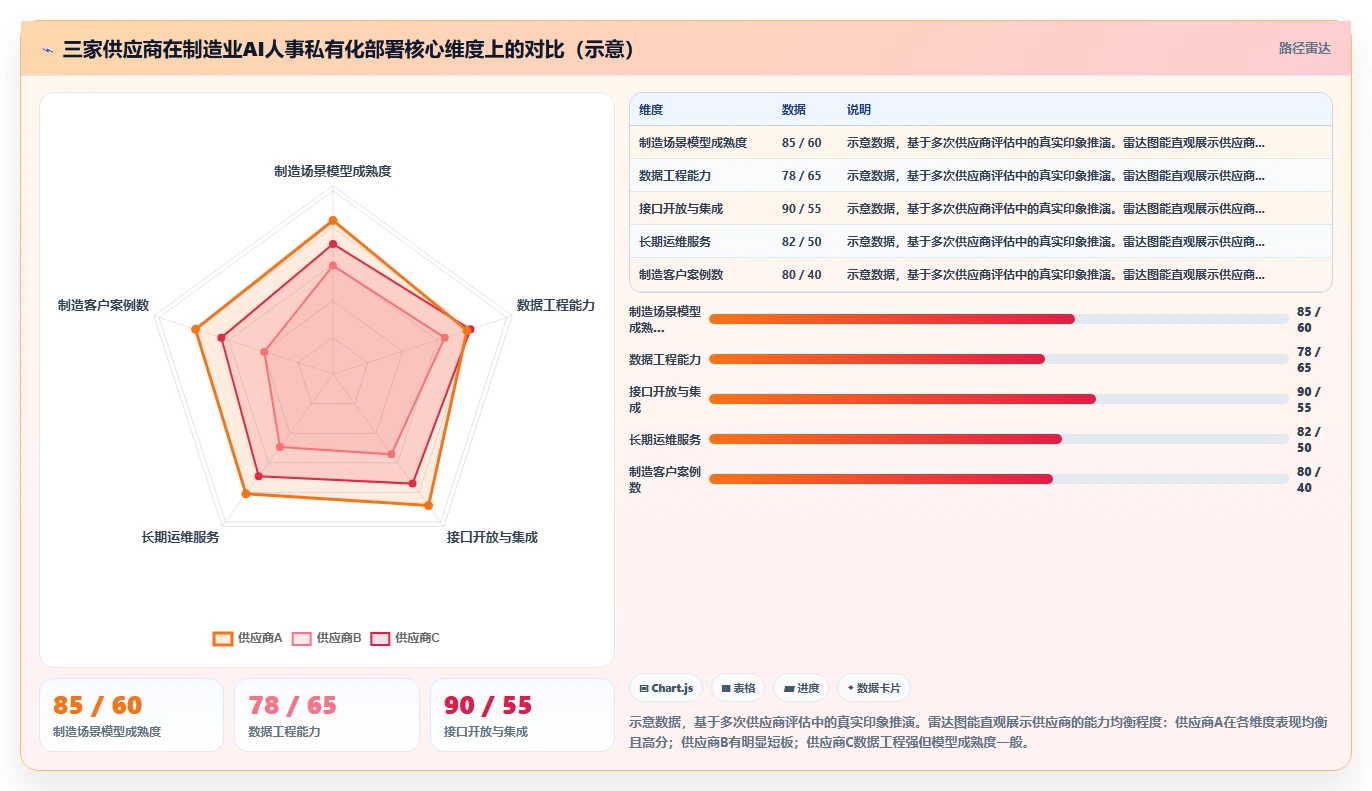Click the 制造场景模型成熟 progress bar
Viewport: 1372px width, 791px height.
pos(999,319)
